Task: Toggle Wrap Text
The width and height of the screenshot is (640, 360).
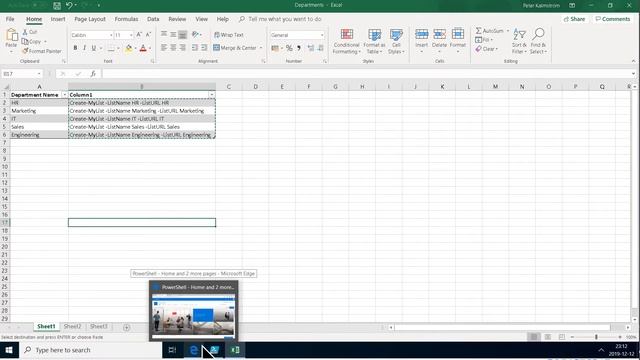Action: [229, 35]
